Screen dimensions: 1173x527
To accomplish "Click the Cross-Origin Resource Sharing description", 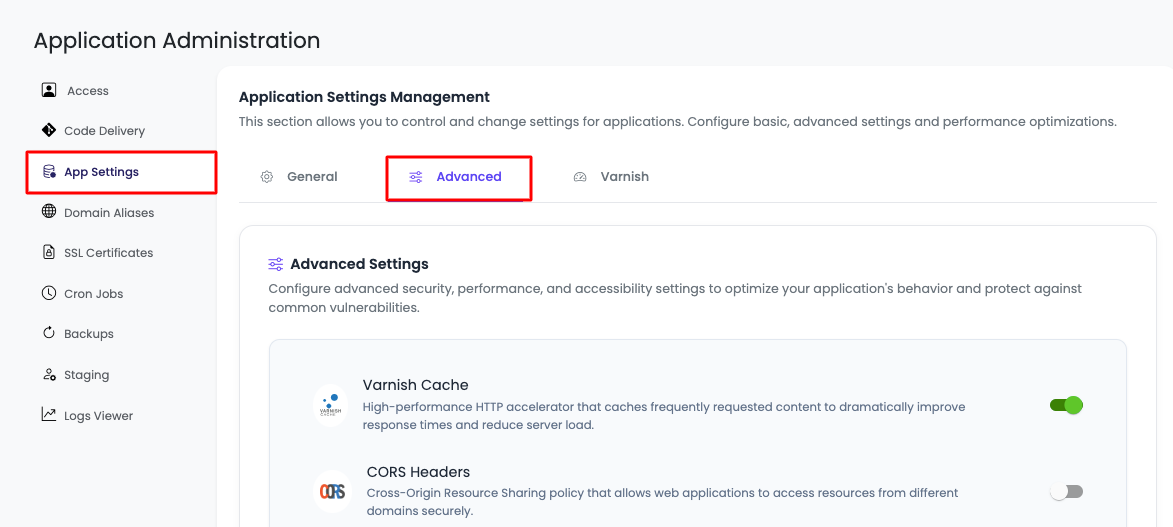I will pyautogui.click(x=663, y=502).
